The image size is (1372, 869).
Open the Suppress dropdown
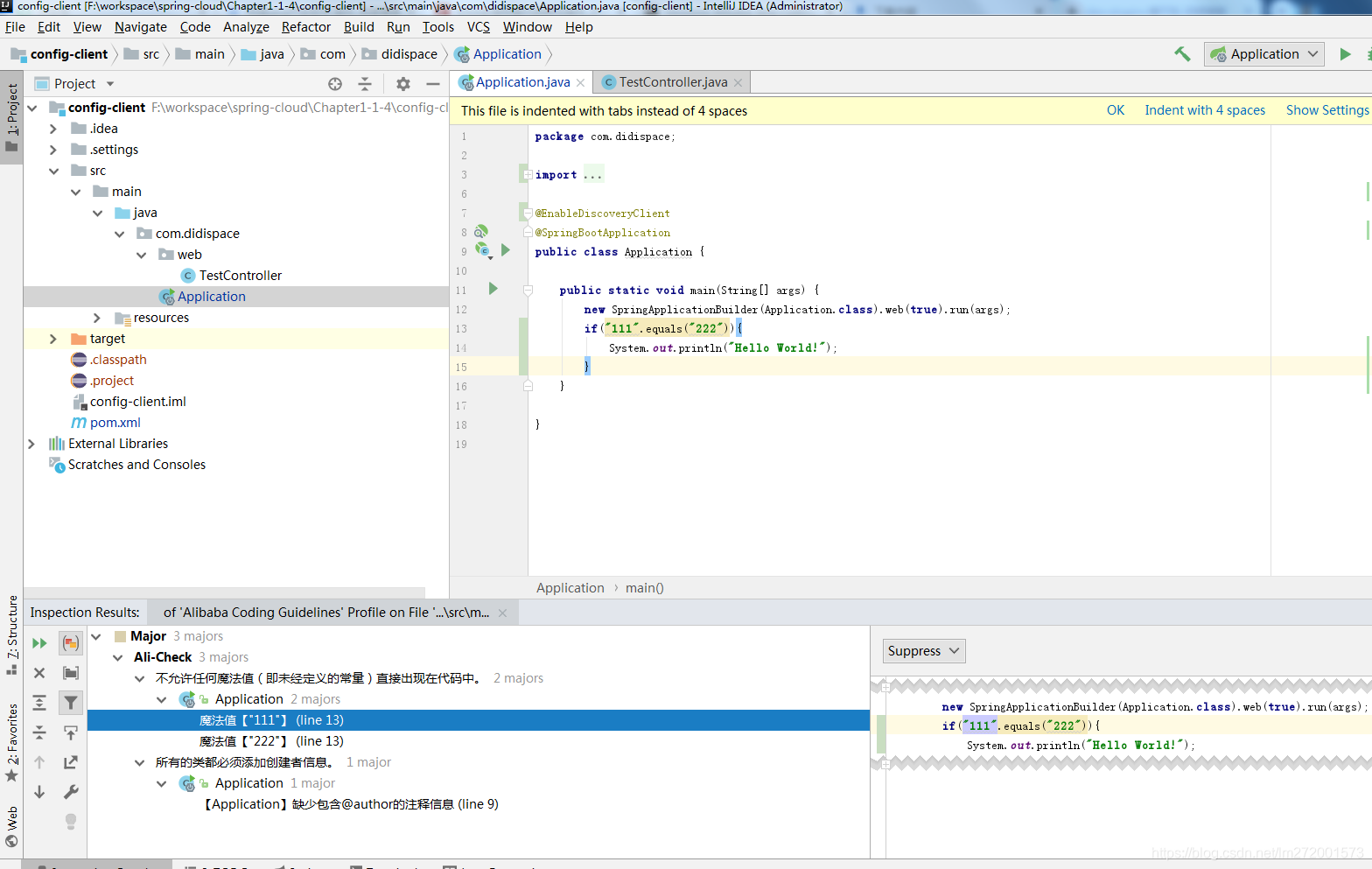[x=924, y=651]
